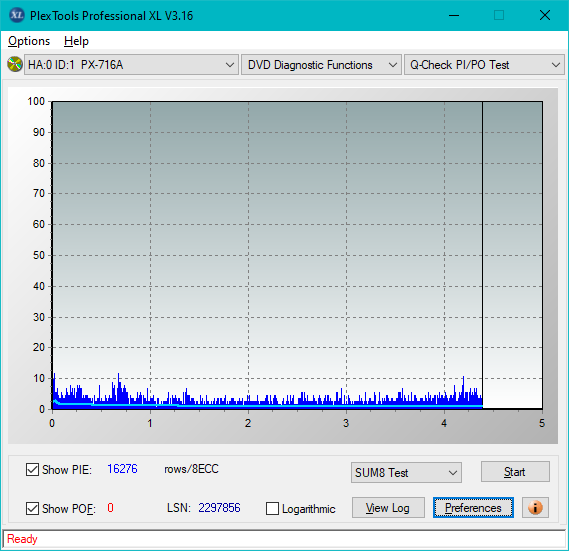Toggle the Show PIE checkbox
This screenshot has height=551, width=569.
32,469
